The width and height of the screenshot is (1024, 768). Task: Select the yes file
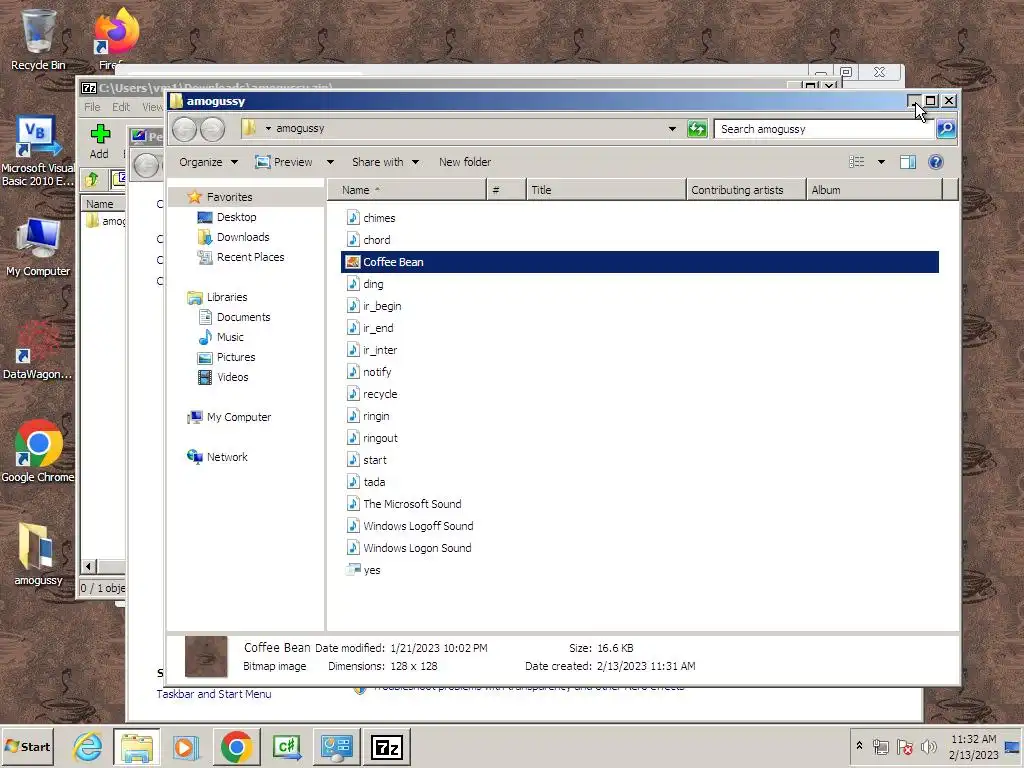click(x=363, y=569)
